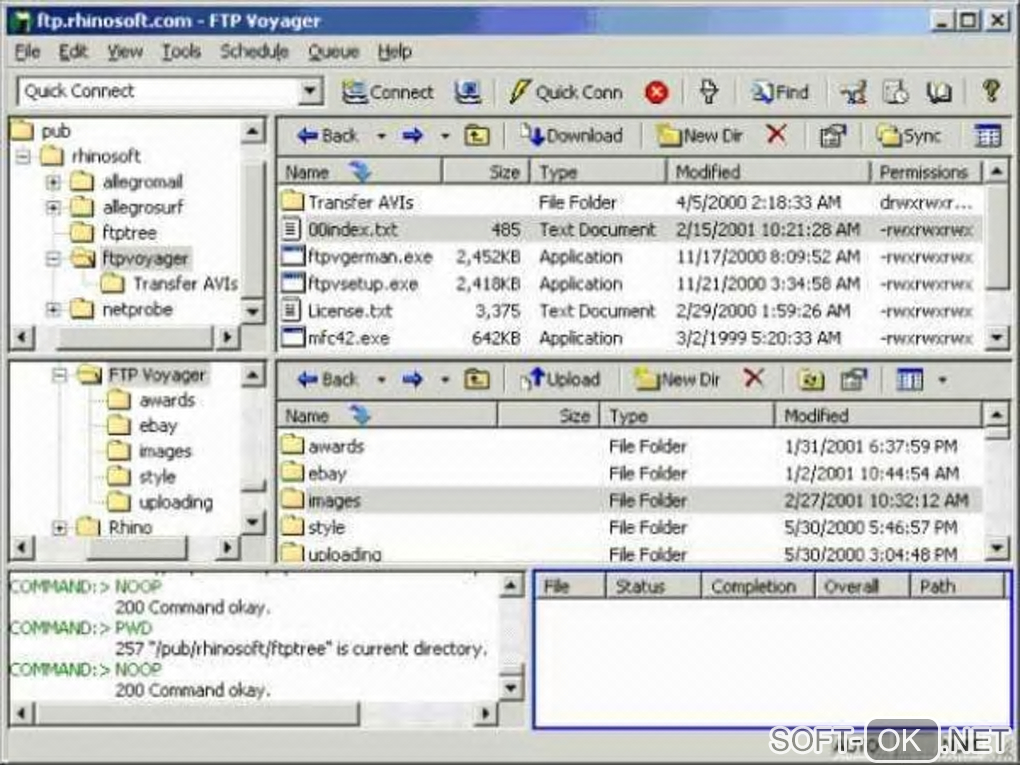Open local properties icon
Screen dimensions: 1020x765
pyautogui.click(x=854, y=380)
